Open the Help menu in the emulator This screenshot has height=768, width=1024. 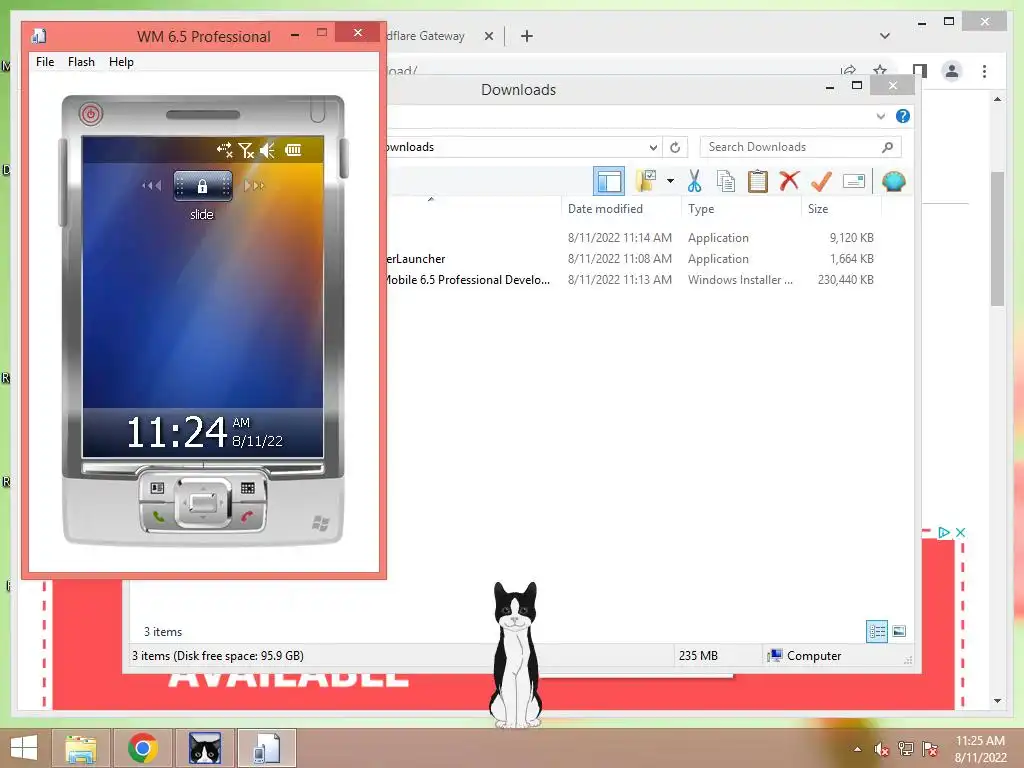[x=121, y=62]
